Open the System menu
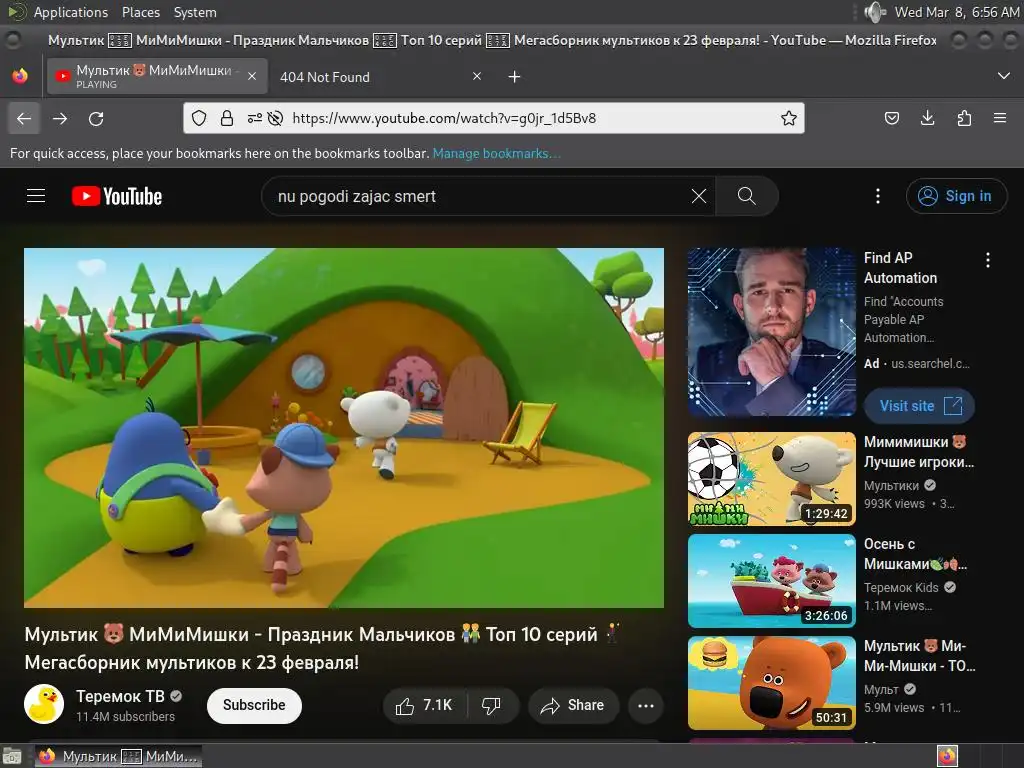Viewport: 1024px width, 768px height. tap(195, 12)
